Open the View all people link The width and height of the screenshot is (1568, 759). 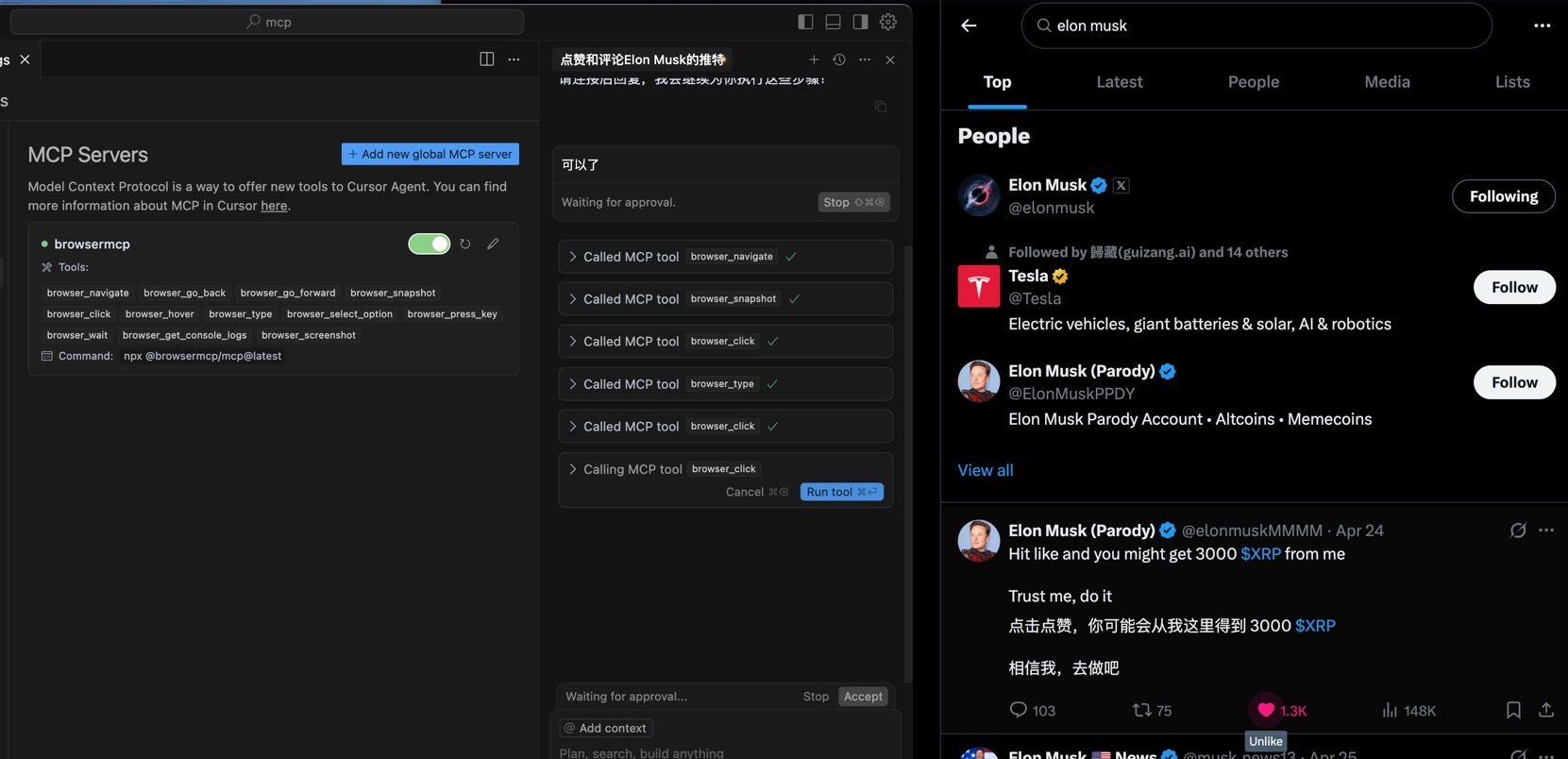tap(986, 470)
